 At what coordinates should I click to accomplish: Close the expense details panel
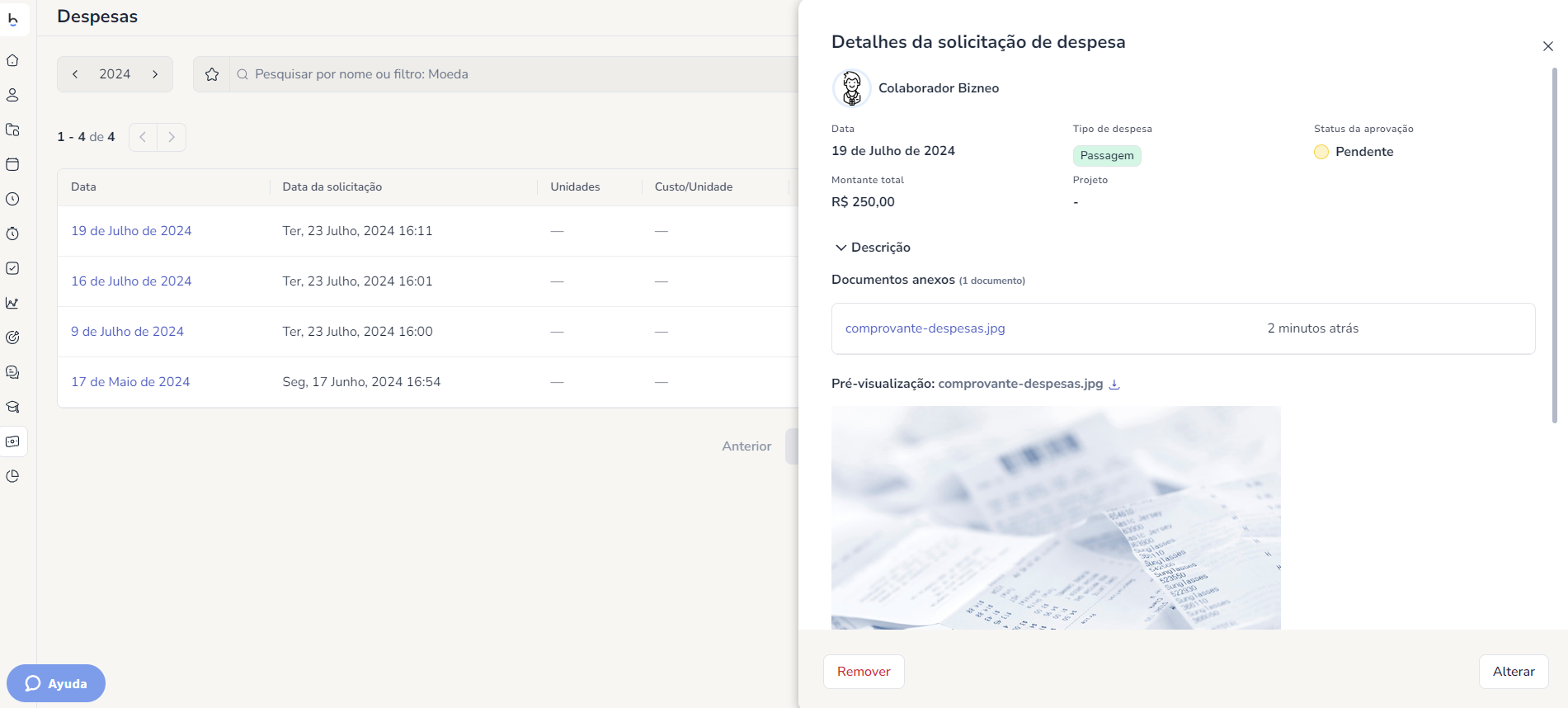click(x=1547, y=46)
